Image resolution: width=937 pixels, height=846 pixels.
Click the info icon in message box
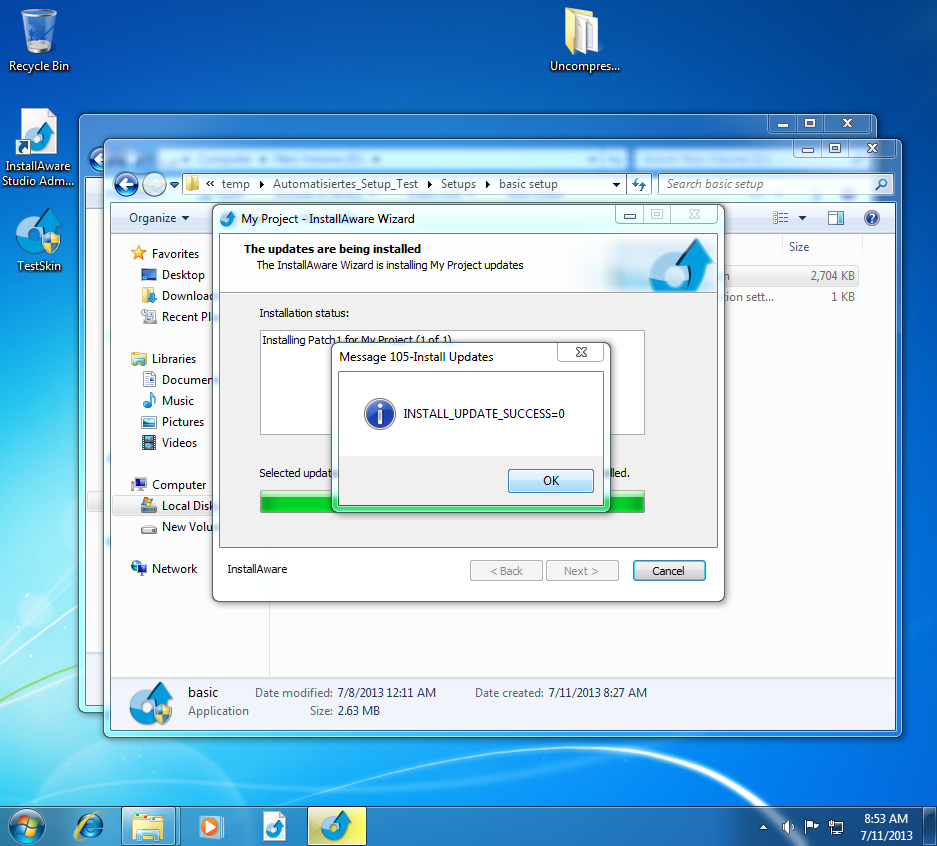click(379, 413)
